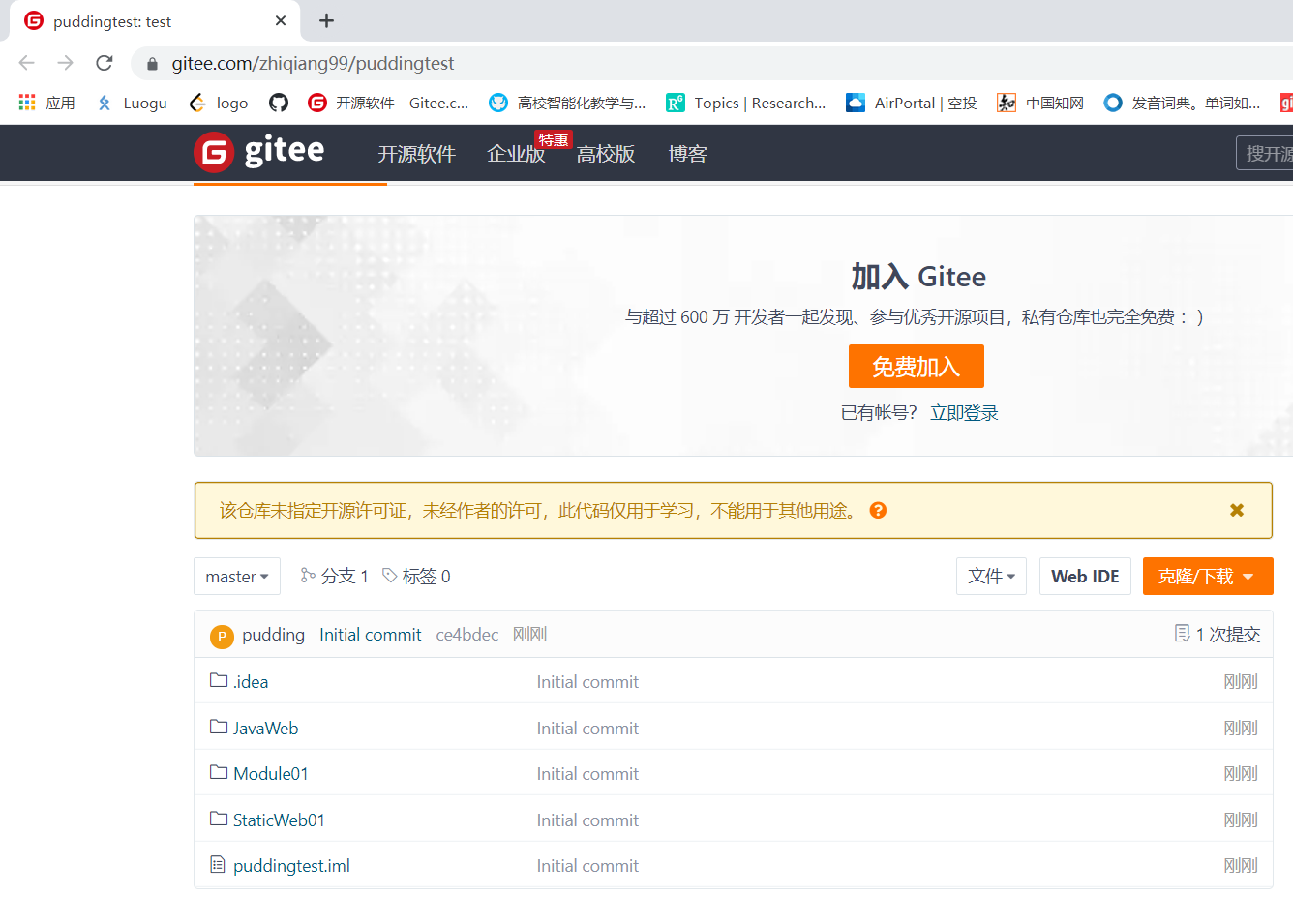Viewport: 1293px width, 924px height.
Task: Open the 企业版 nav item
Action: coord(516,154)
